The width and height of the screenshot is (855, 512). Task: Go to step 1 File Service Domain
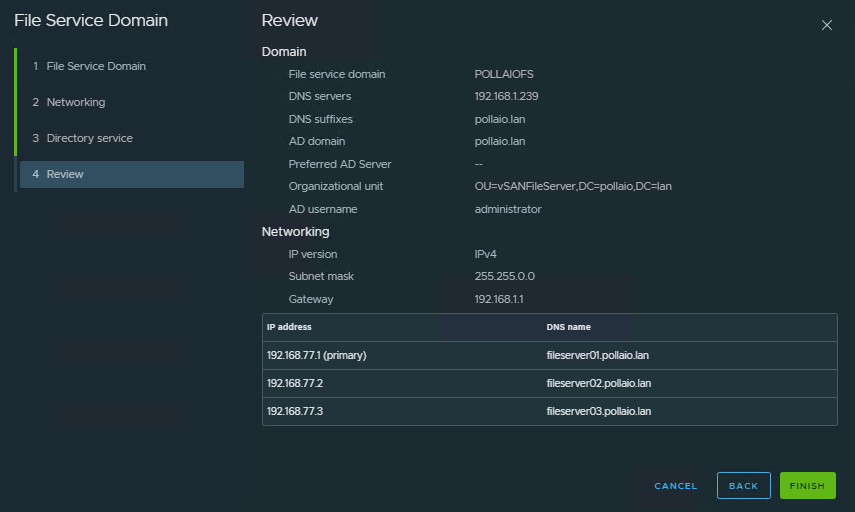point(131,66)
